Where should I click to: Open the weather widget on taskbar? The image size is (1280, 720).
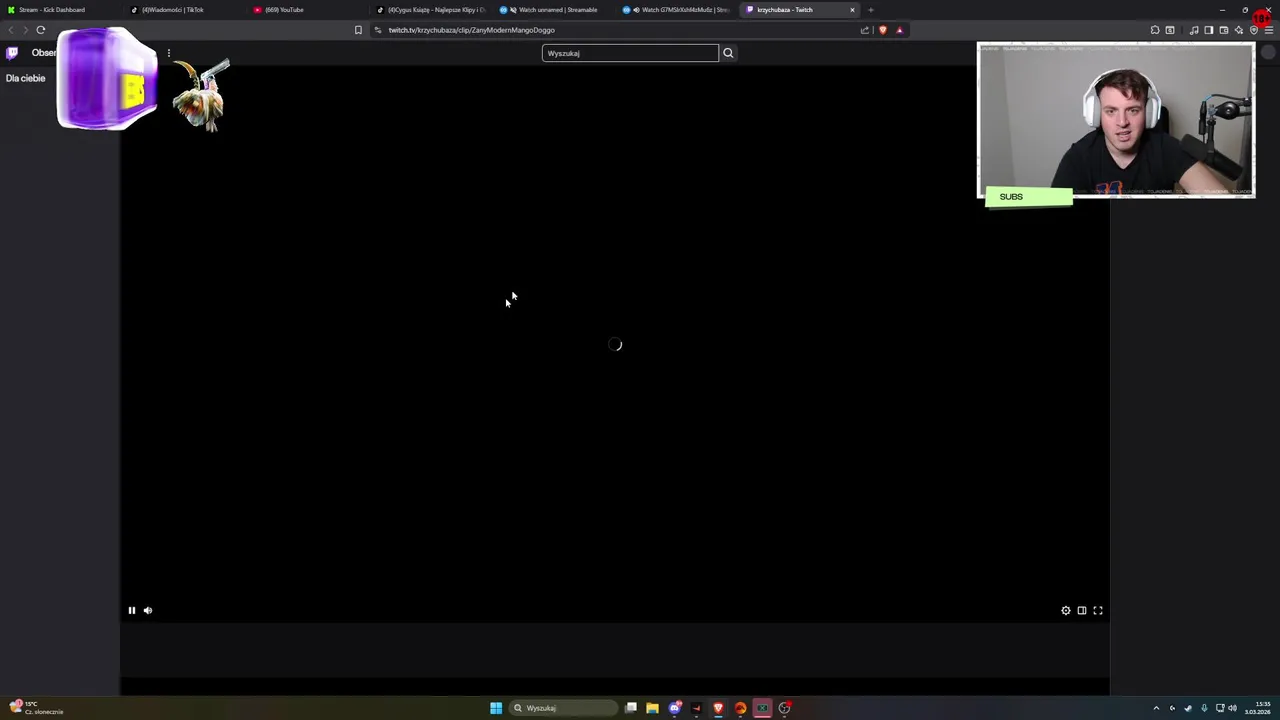click(x=35, y=708)
